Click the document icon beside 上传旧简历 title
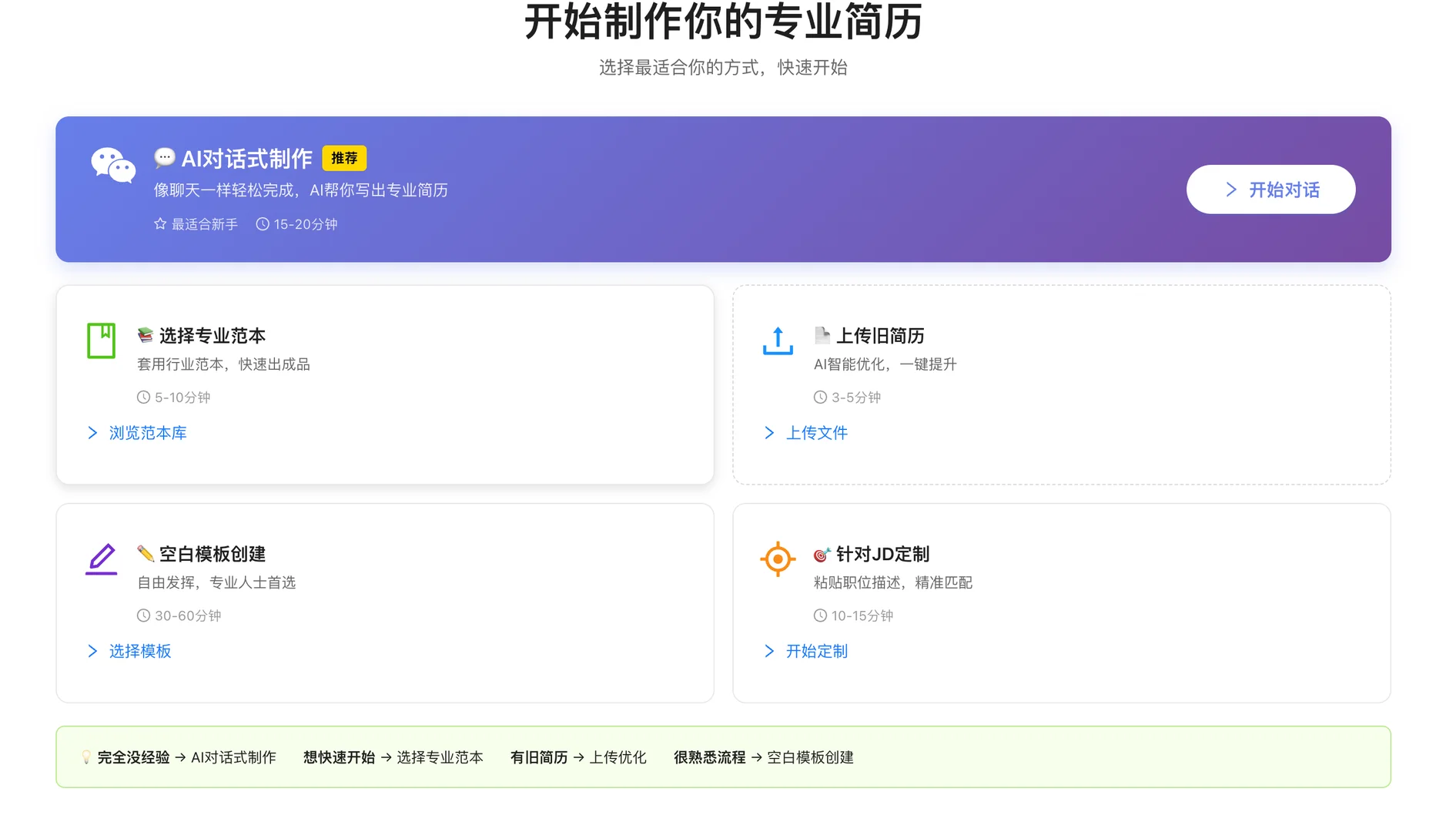This screenshot has width=1456, height=832. pos(821,334)
